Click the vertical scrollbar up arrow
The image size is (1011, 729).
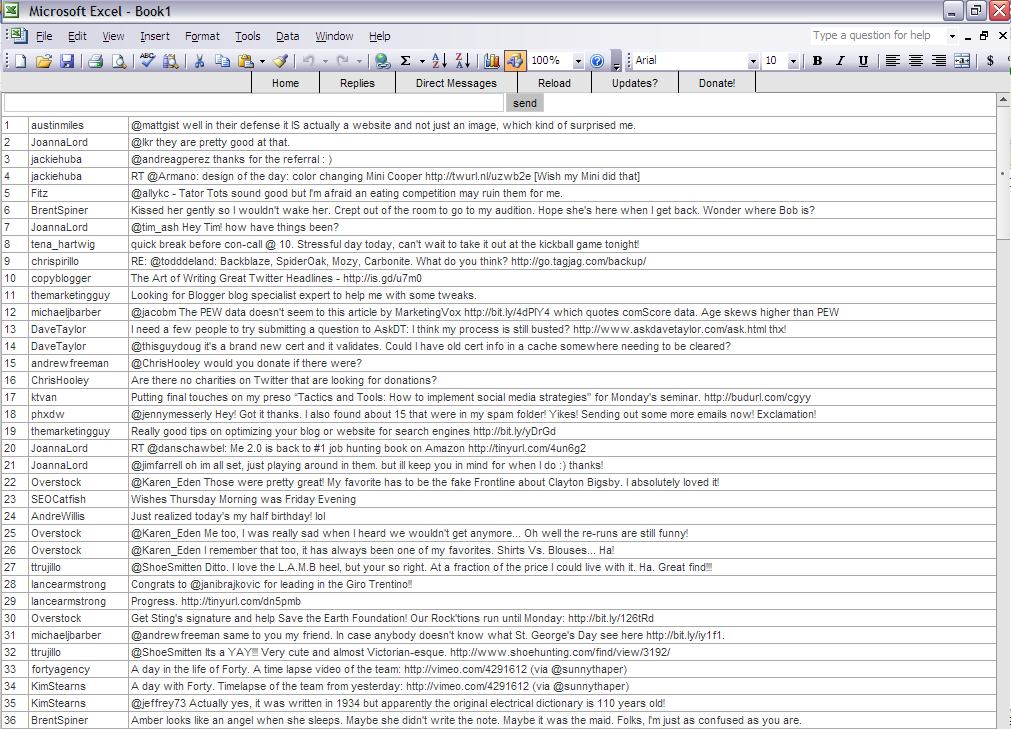1003,100
